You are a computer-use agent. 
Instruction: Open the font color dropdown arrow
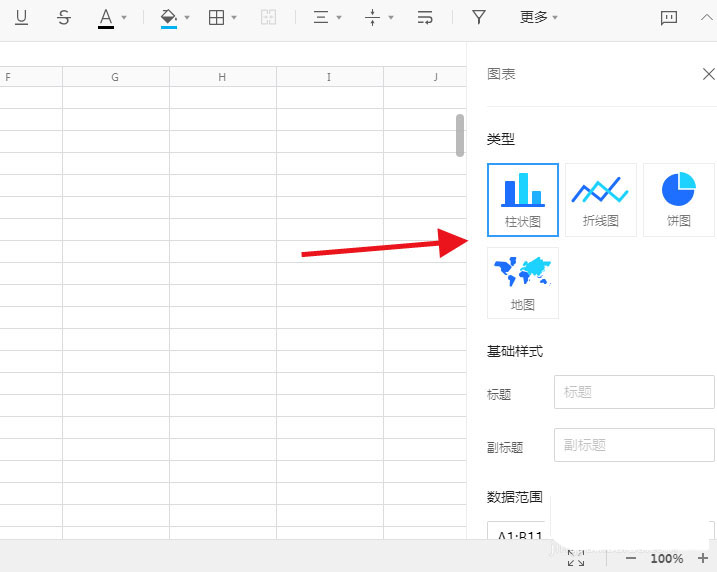click(124, 18)
